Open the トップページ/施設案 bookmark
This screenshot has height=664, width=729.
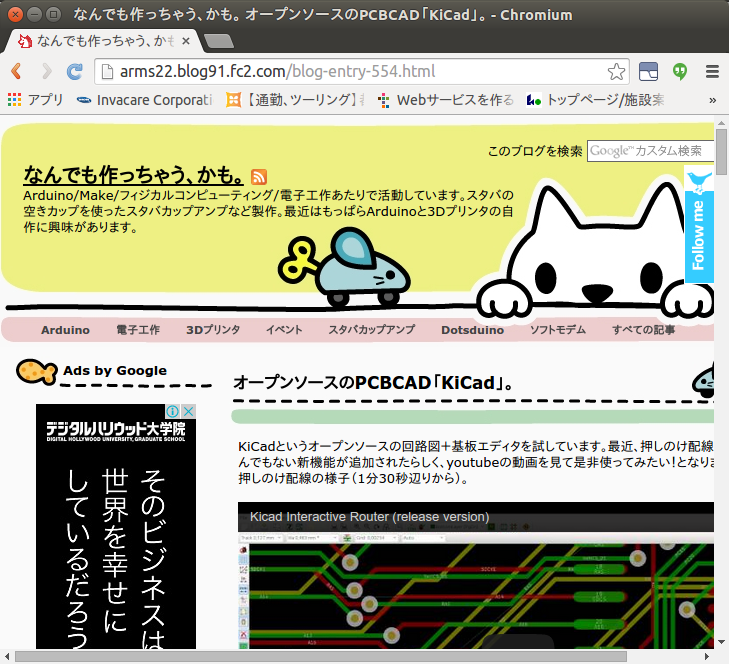pos(595,100)
